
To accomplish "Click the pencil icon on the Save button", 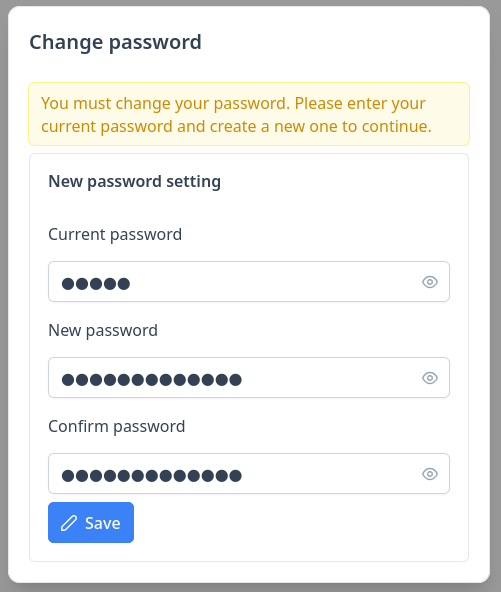I will 69,523.
